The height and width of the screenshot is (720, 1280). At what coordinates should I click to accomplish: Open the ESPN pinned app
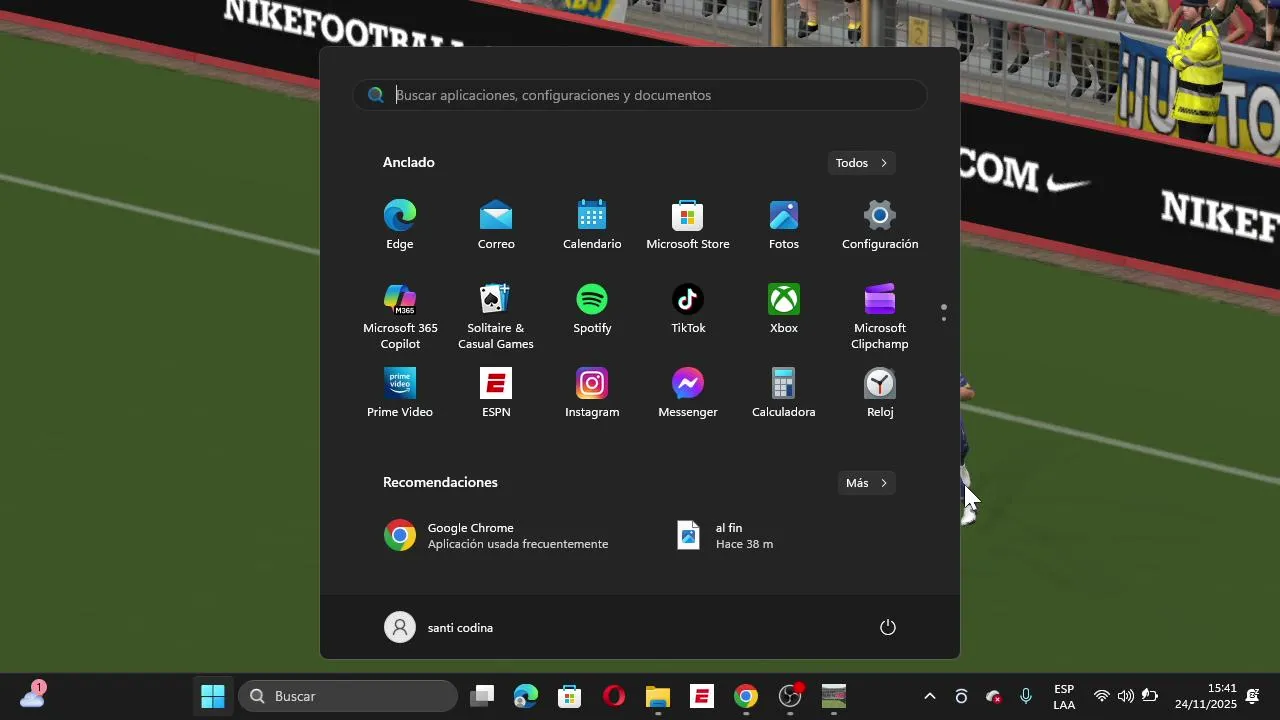496,393
